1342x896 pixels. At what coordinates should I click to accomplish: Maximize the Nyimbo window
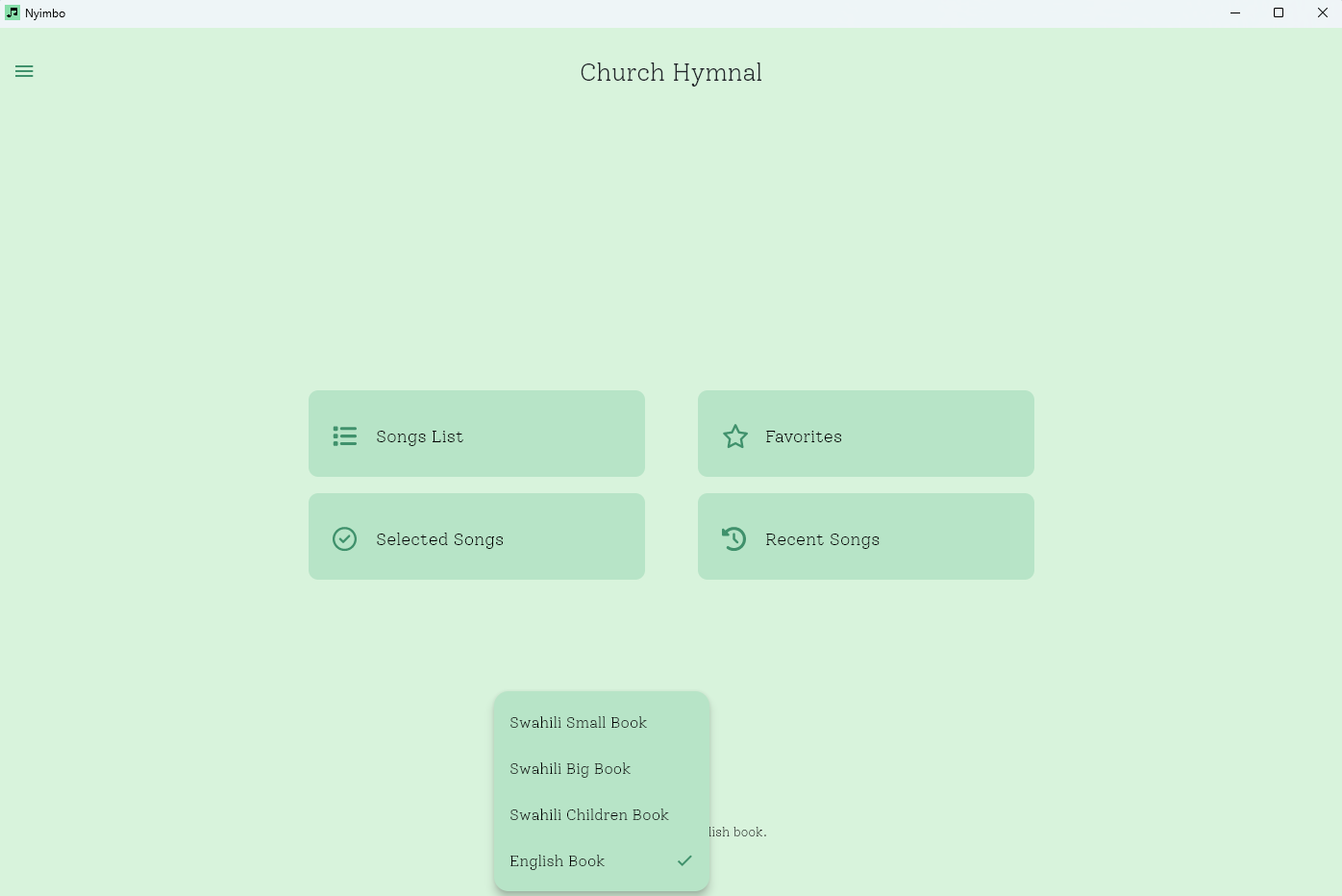(1279, 13)
